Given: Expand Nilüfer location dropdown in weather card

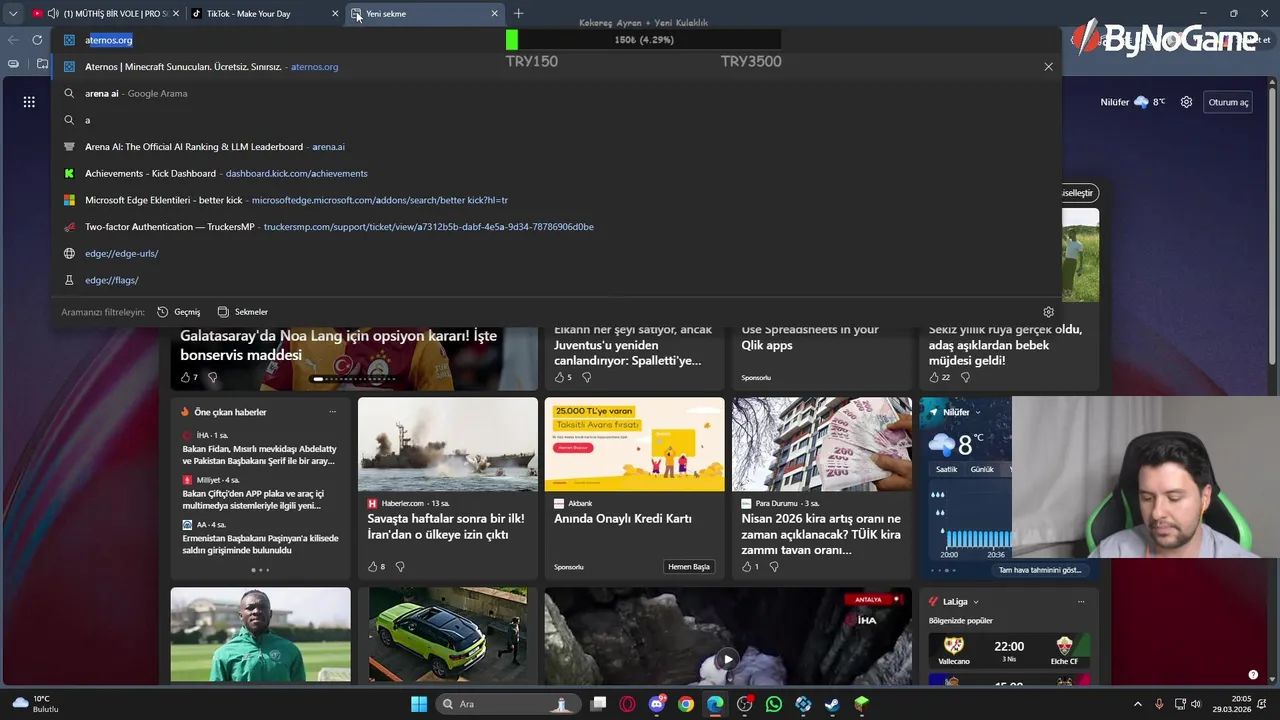Looking at the screenshot, I should pyautogui.click(x=978, y=412).
